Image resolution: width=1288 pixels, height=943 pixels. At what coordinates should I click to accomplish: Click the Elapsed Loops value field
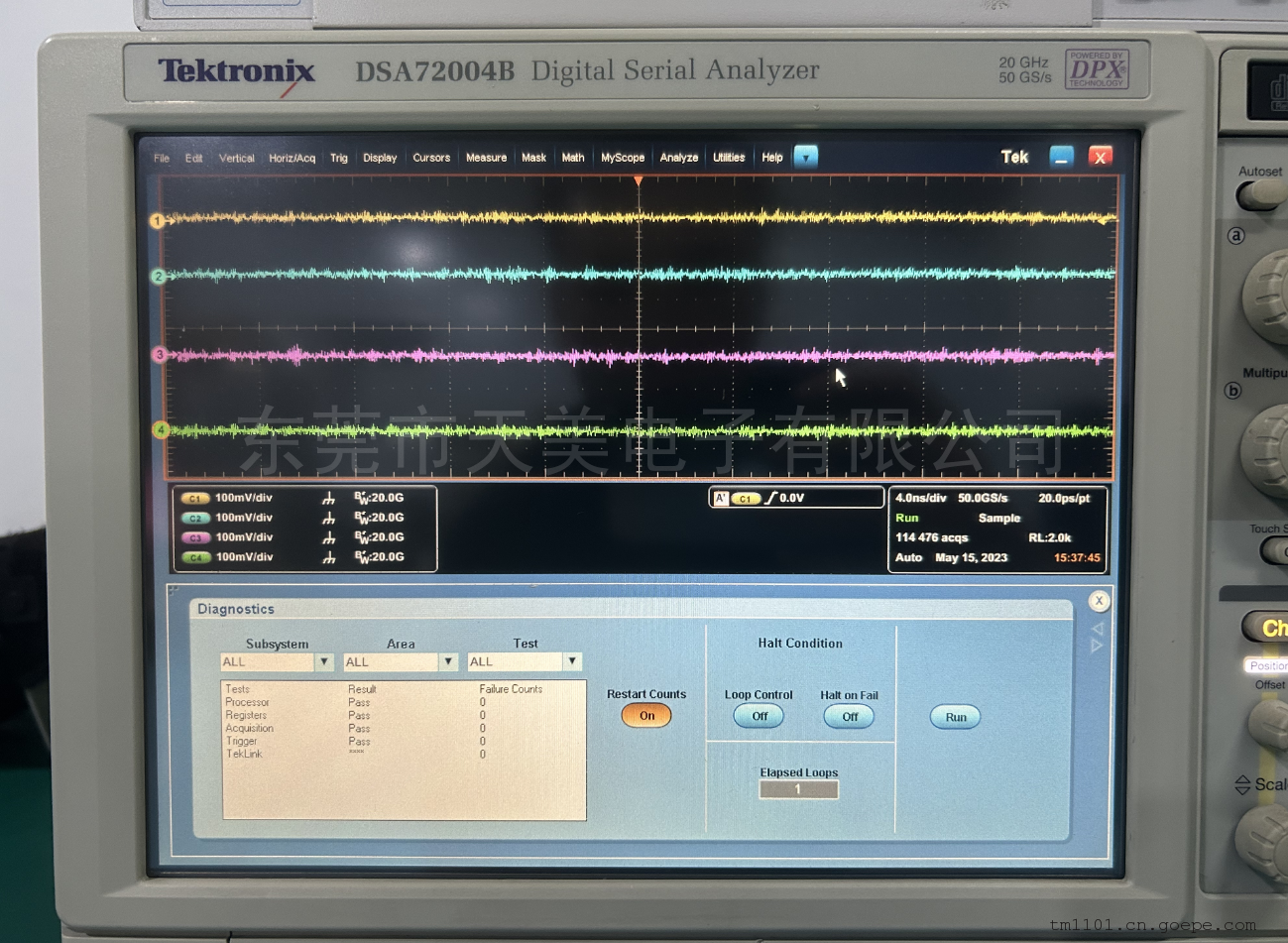(x=798, y=789)
